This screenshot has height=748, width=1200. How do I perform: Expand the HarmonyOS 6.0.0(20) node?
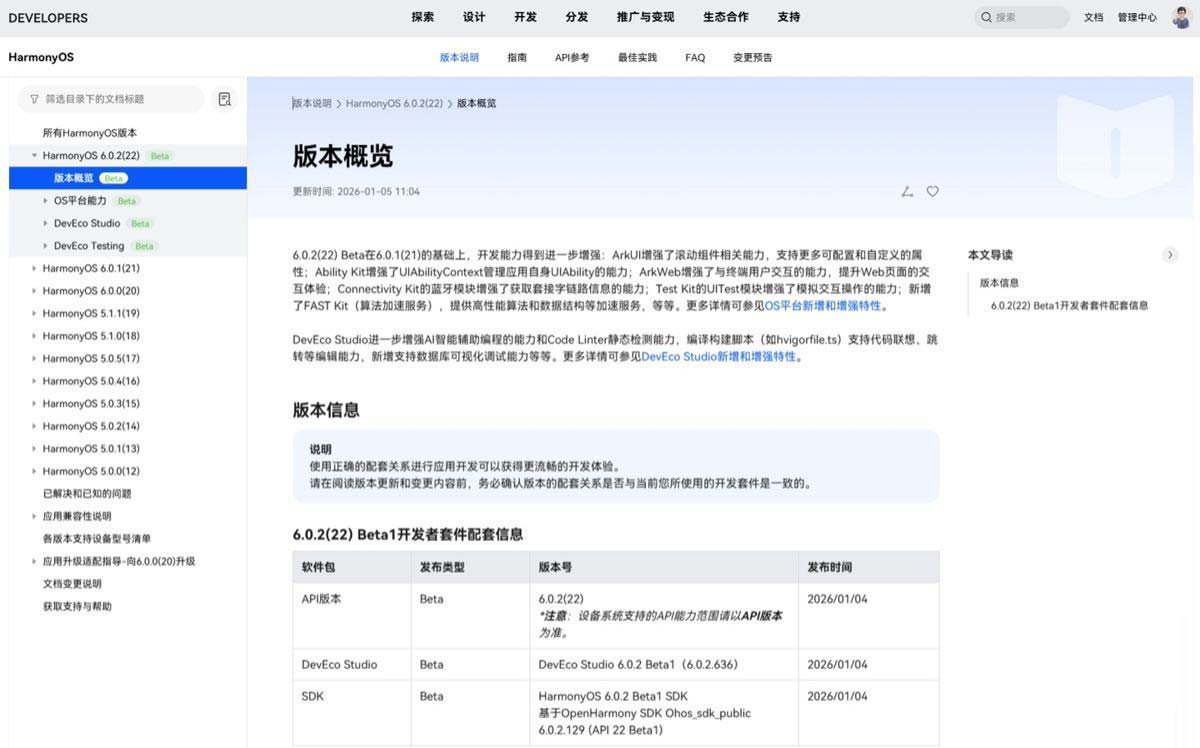[34, 291]
